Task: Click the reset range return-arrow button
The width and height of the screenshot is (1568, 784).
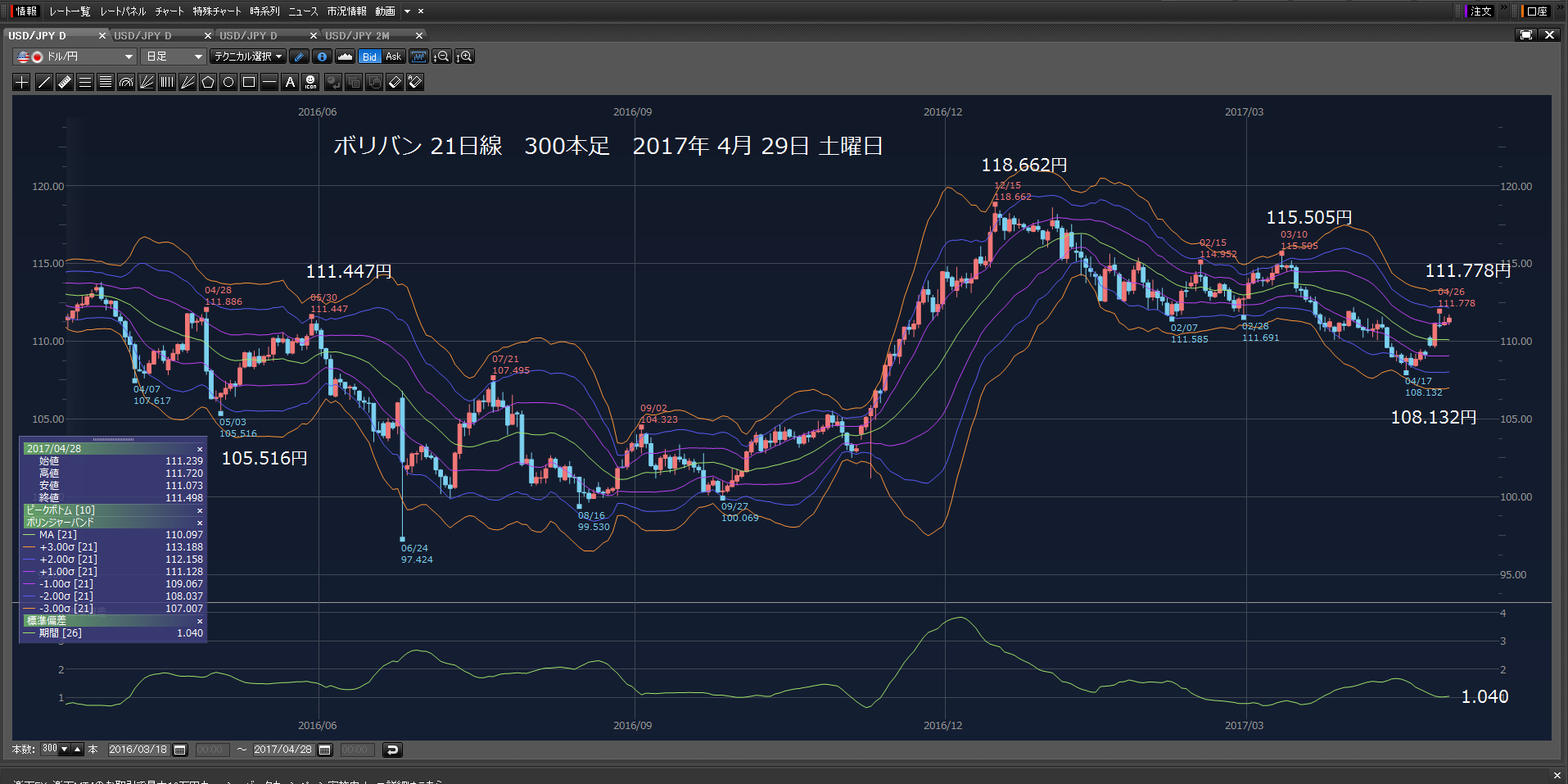Action: pos(392,750)
